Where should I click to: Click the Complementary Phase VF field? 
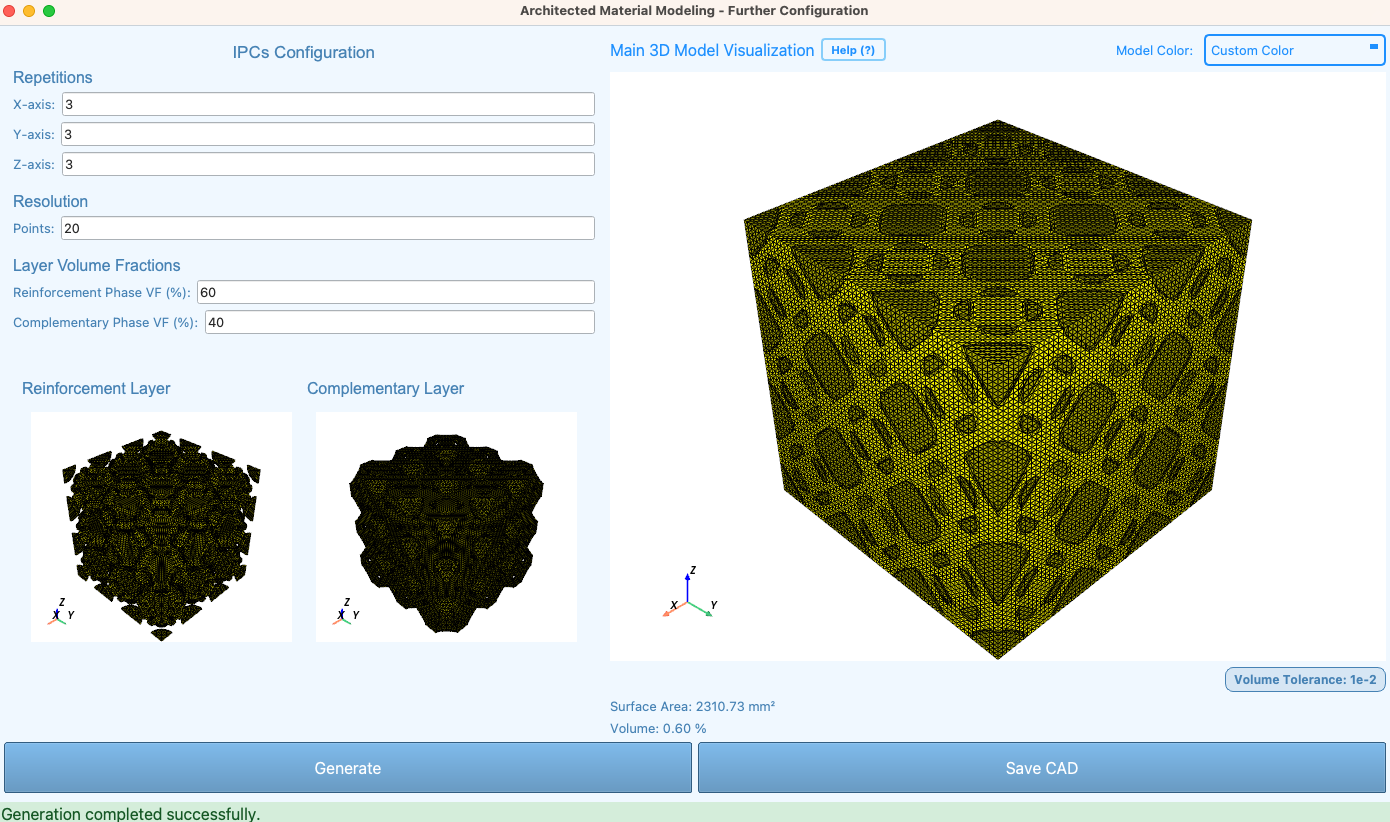[x=400, y=322]
